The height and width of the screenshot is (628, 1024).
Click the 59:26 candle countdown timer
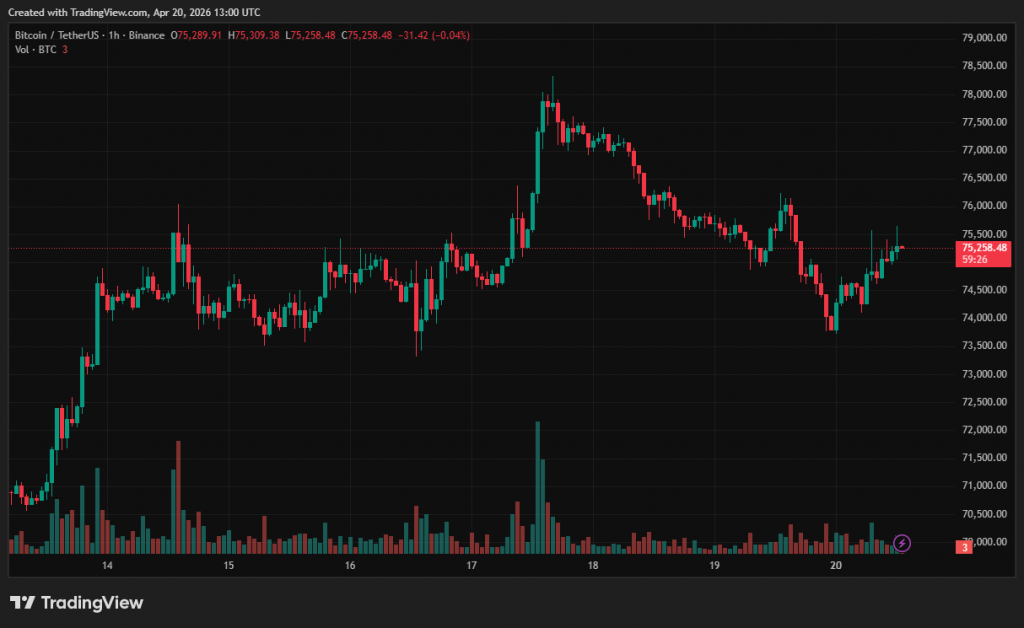(974, 259)
